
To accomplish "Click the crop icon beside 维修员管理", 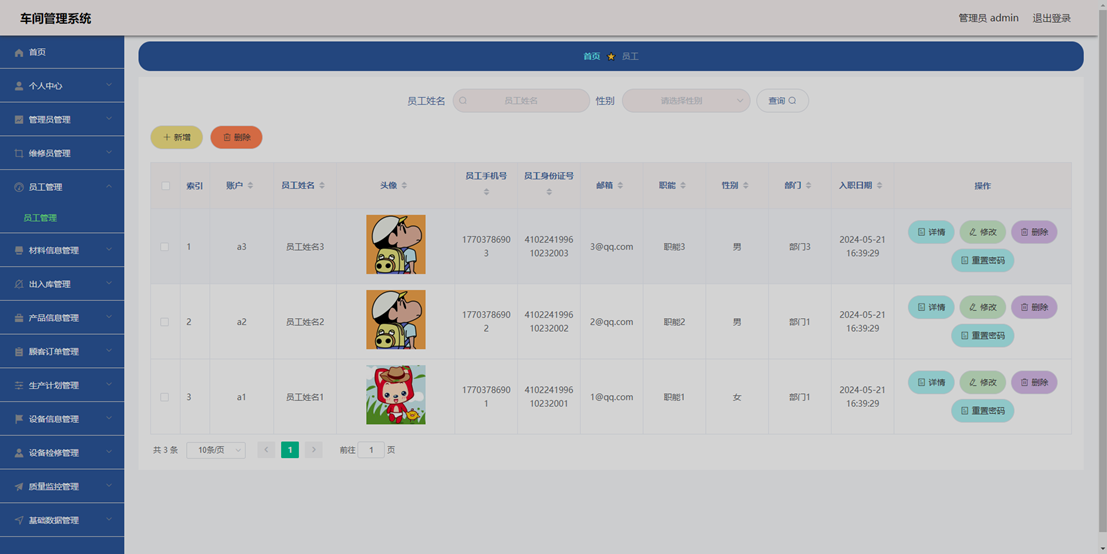I will pos(19,153).
